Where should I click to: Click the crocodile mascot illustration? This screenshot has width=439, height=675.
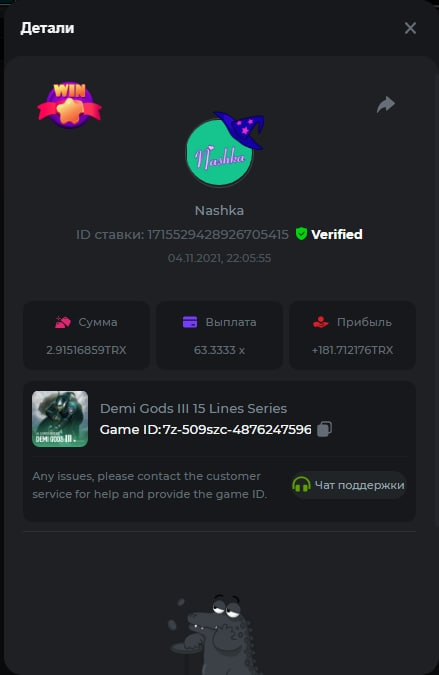(x=212, y=634)
